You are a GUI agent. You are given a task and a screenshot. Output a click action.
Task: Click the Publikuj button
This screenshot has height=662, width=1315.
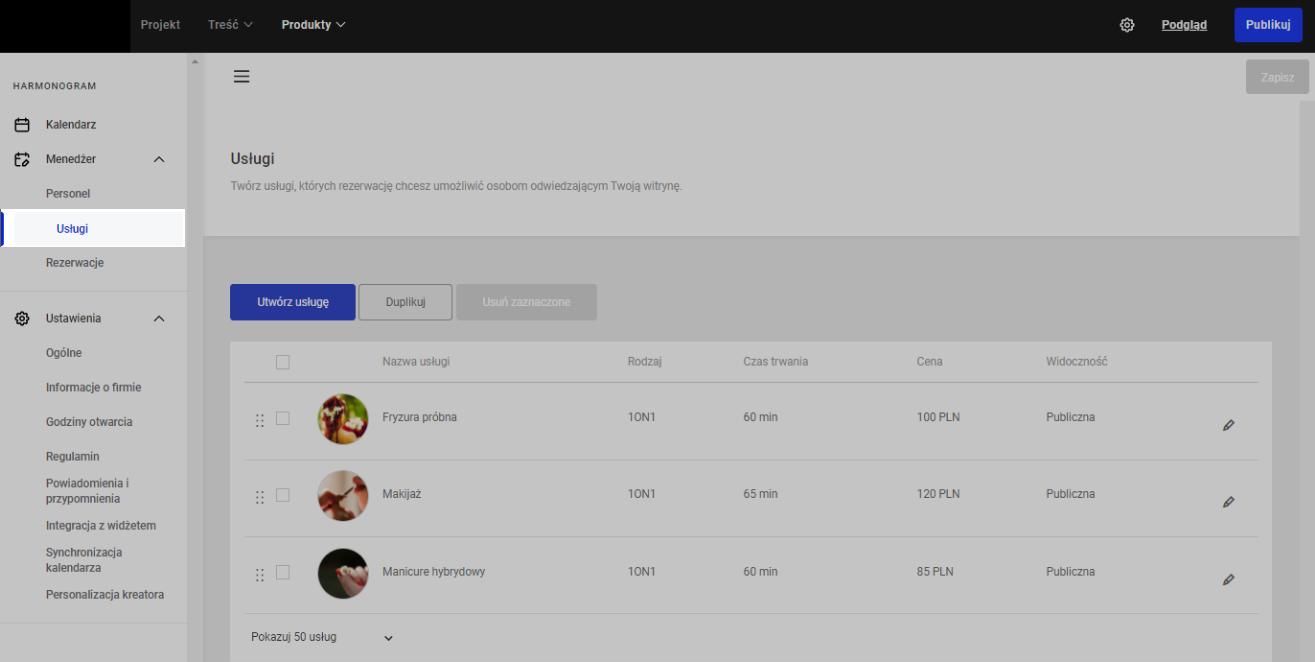coord(1268,25)
